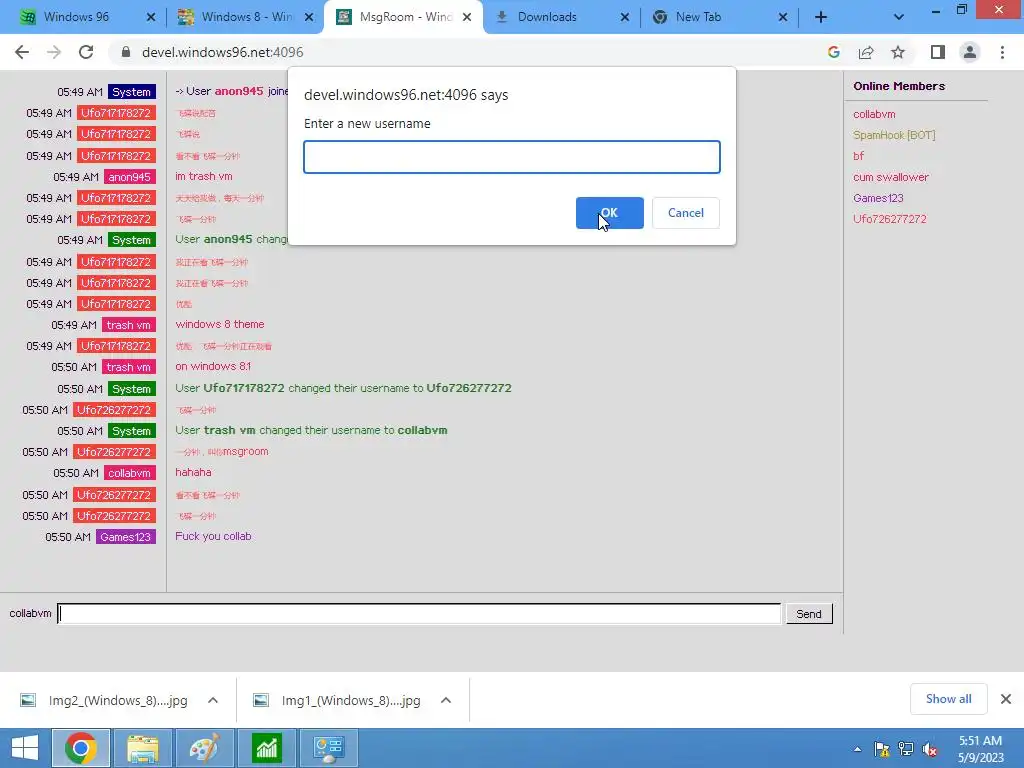Reload the MsgRoom page
Screen dimensions: 1024x768
(x=86, y=52)
